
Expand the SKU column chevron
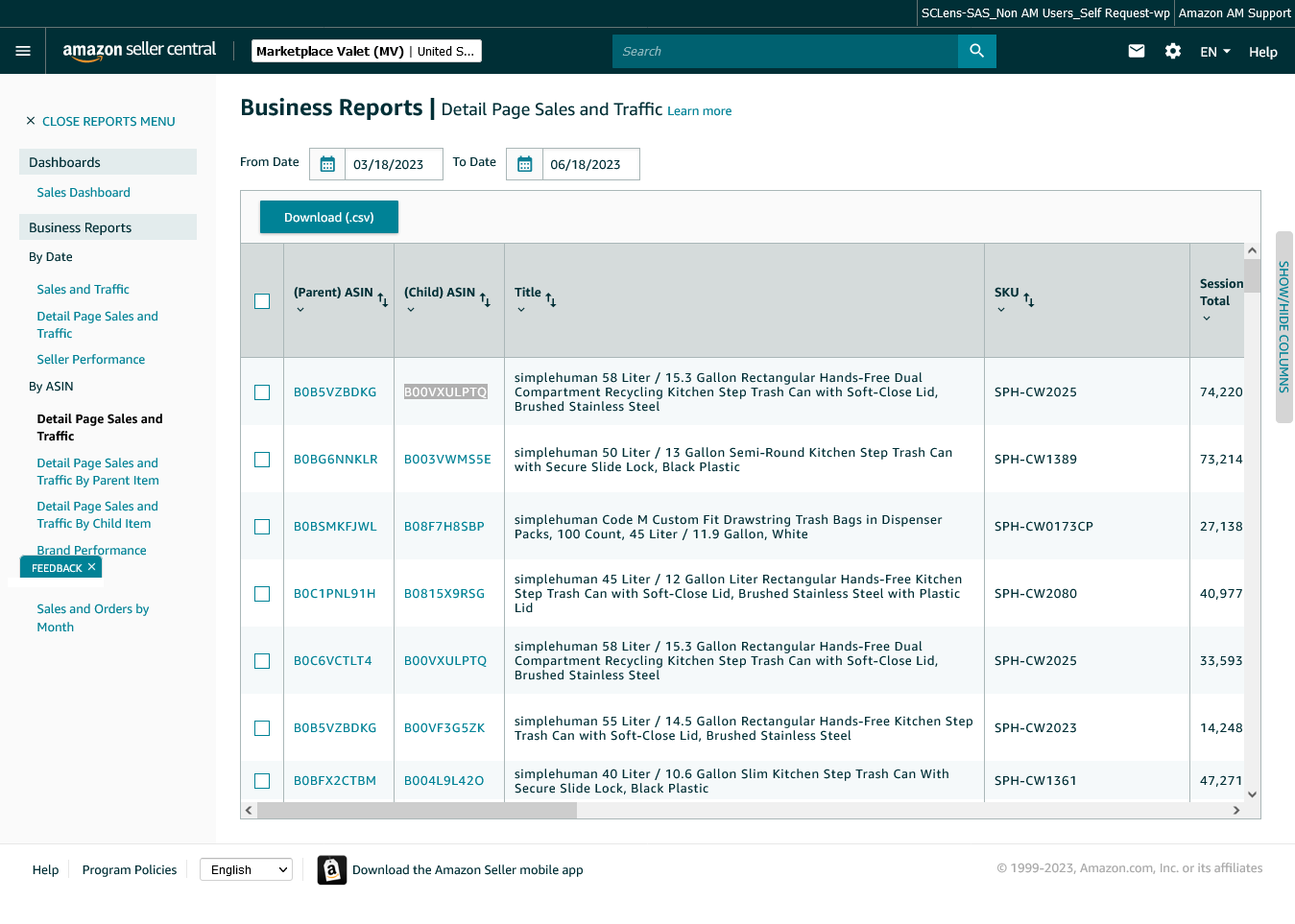point(1001,310)
